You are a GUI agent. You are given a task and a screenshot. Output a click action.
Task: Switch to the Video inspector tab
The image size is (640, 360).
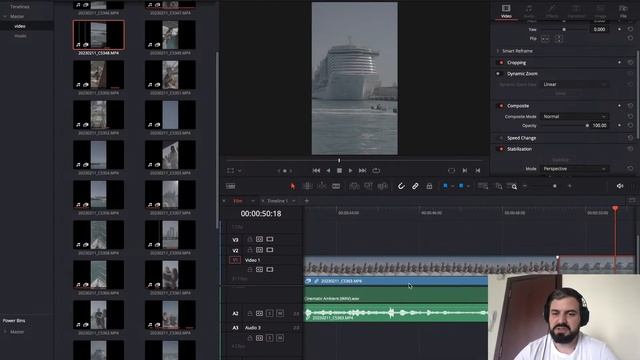506,11
